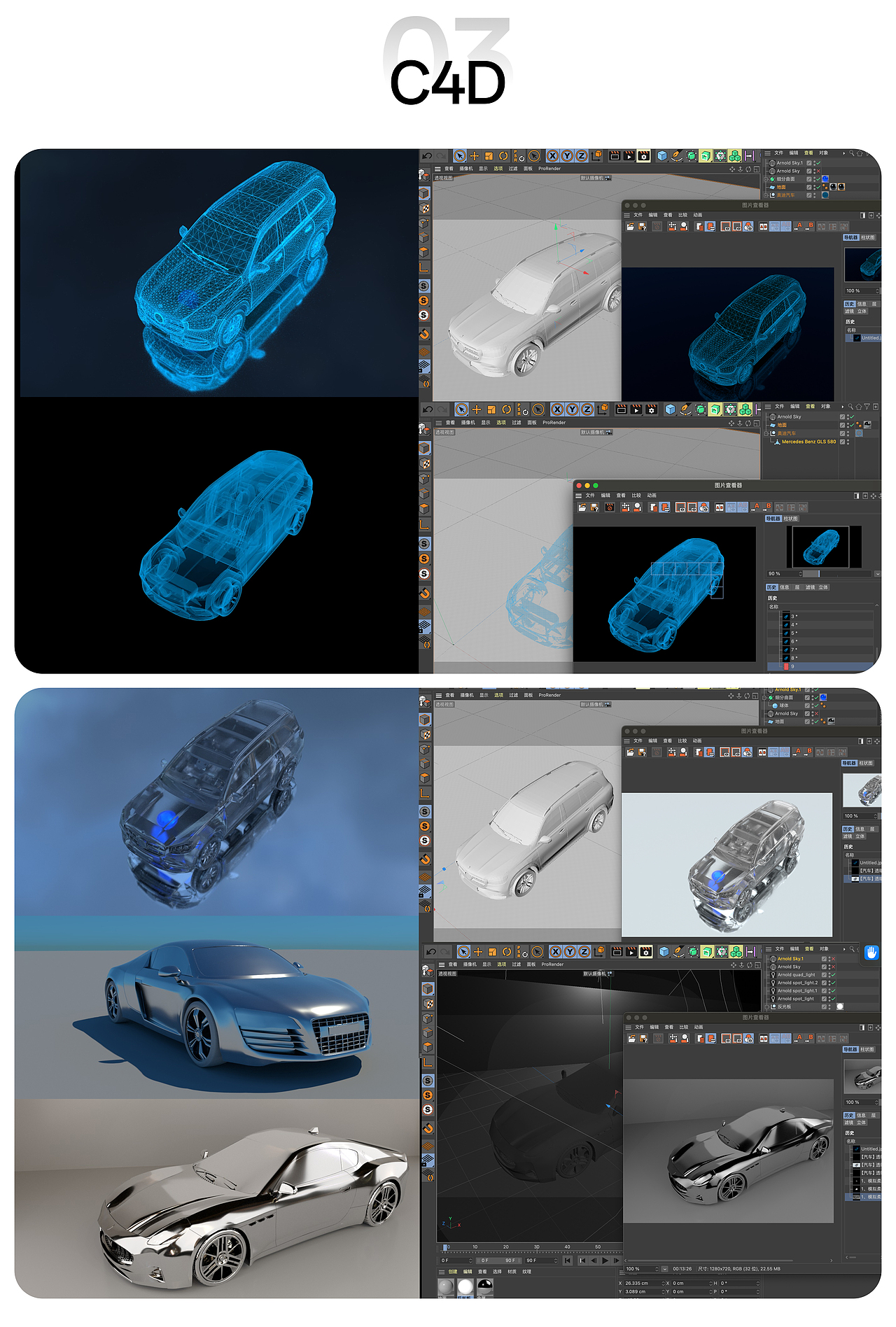Select white material swatch in material manager

[x=465, y=1286]
